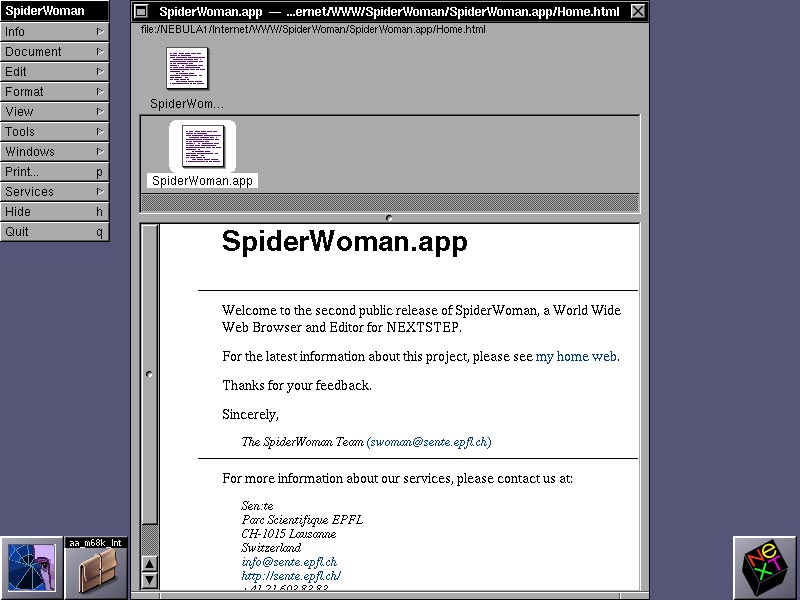The image size is (800, 600).
Task: Click the 'Parc Scientifique EPFL' address line
Action: pyautogui.click(x=302, y=520)
